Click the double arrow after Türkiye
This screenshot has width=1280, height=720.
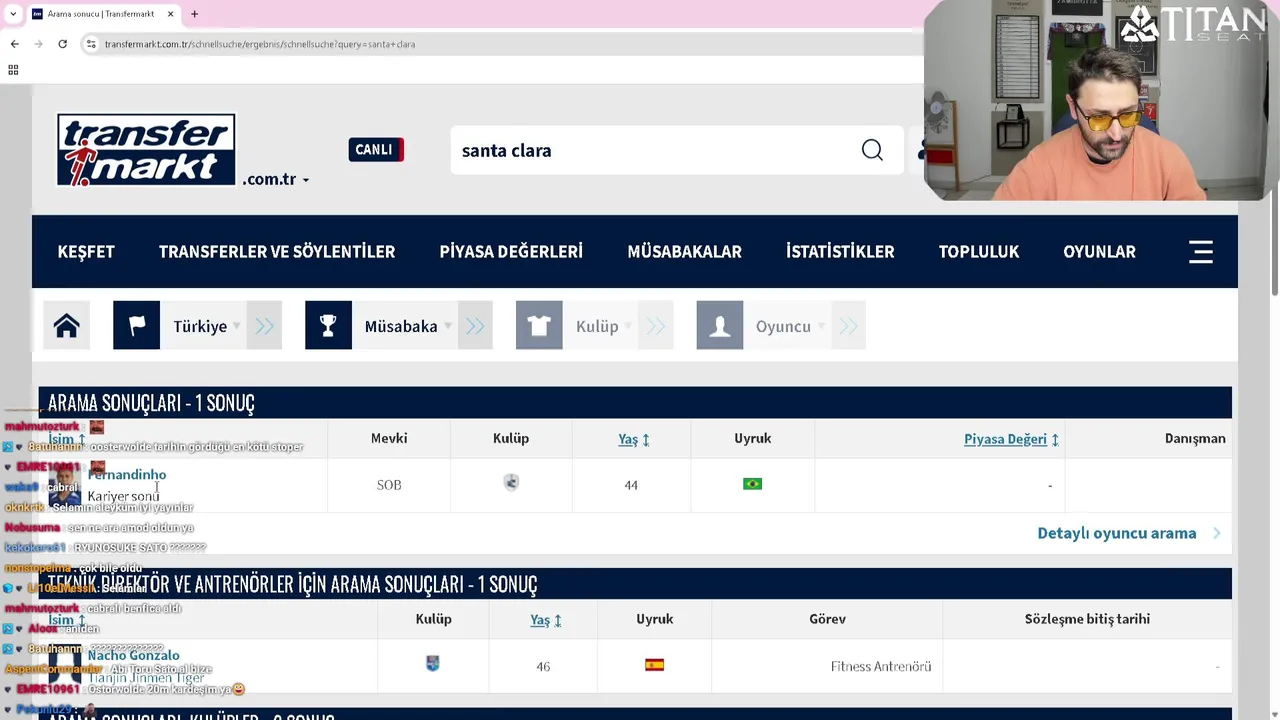click(264, 326)
